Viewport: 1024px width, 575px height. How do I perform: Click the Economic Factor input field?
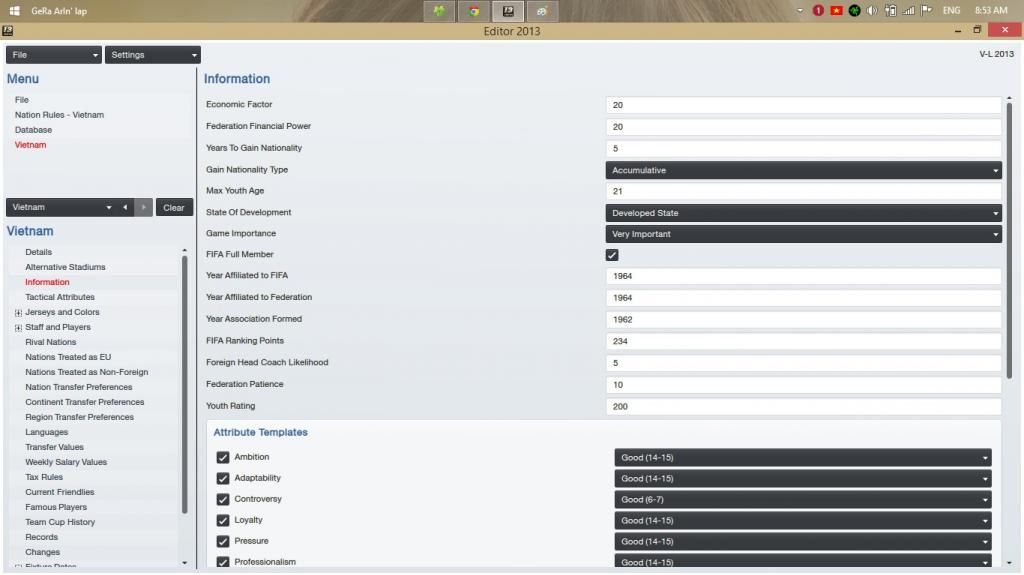pos(803,105)
